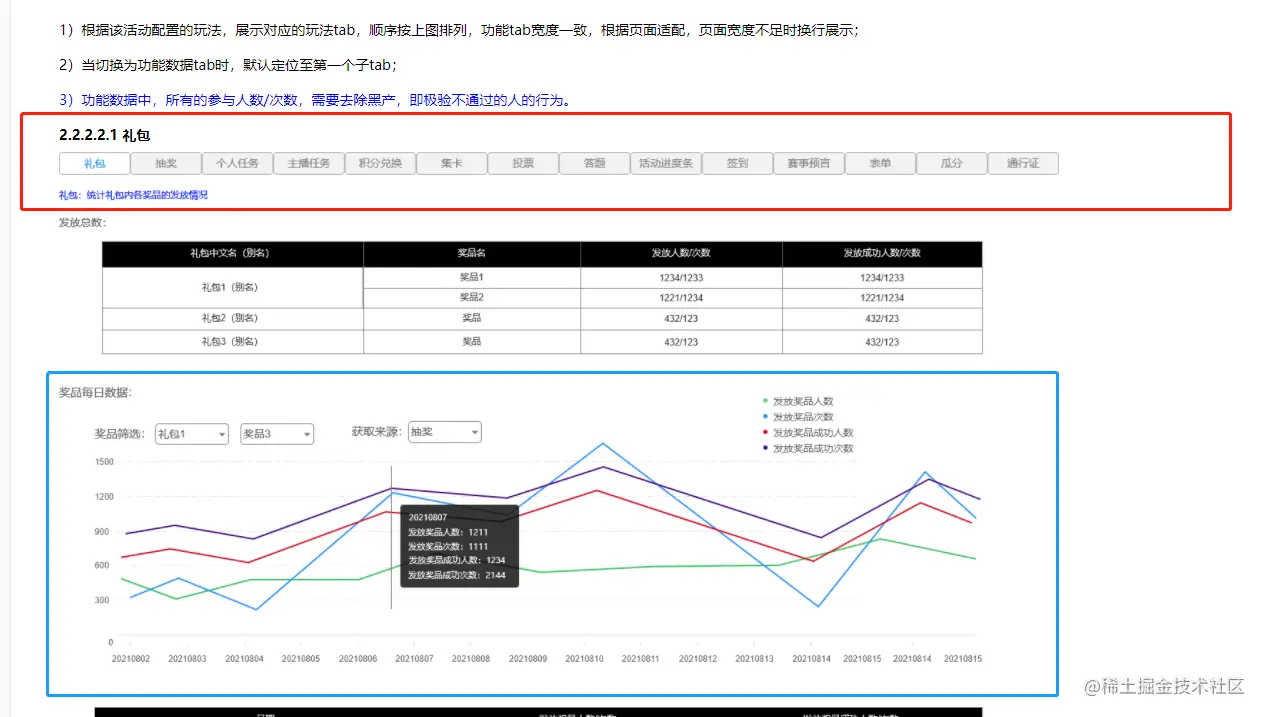Viewport: 1265px width, 717px height.
Task: Click the 奖品1 cell in the table
Action: 471,277
